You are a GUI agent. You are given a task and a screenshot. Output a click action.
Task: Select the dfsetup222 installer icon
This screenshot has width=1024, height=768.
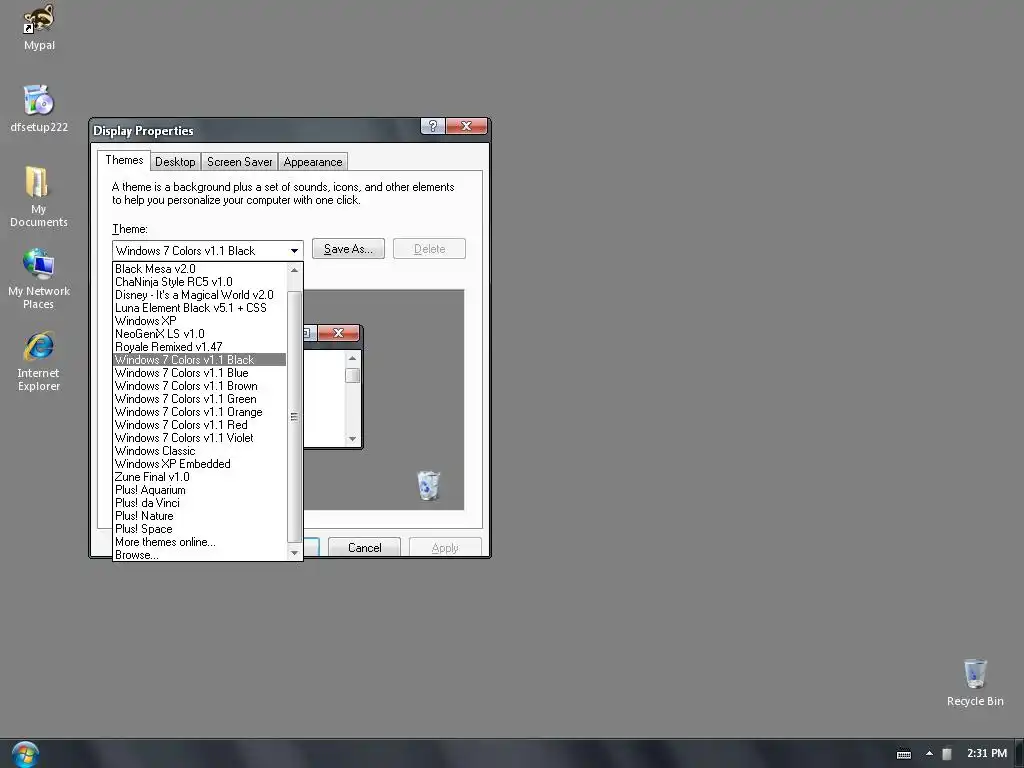coord(39,108)
